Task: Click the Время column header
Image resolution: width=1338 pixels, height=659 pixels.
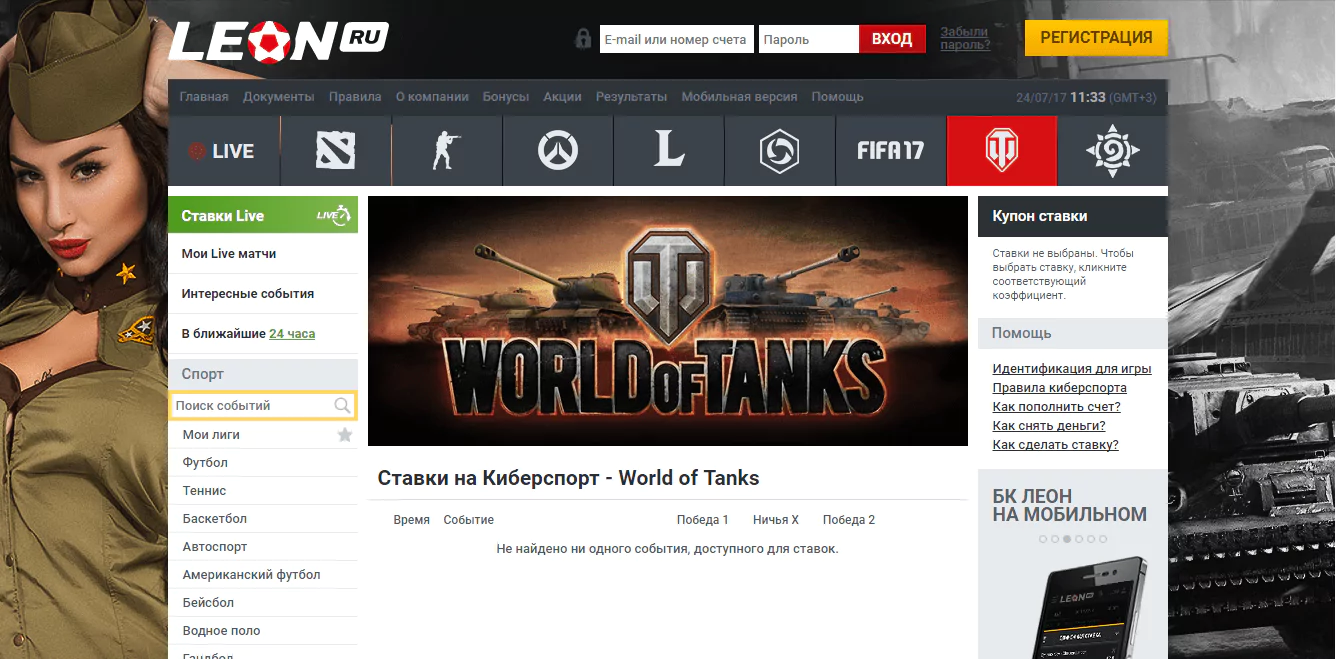Action: coord(412,520)
